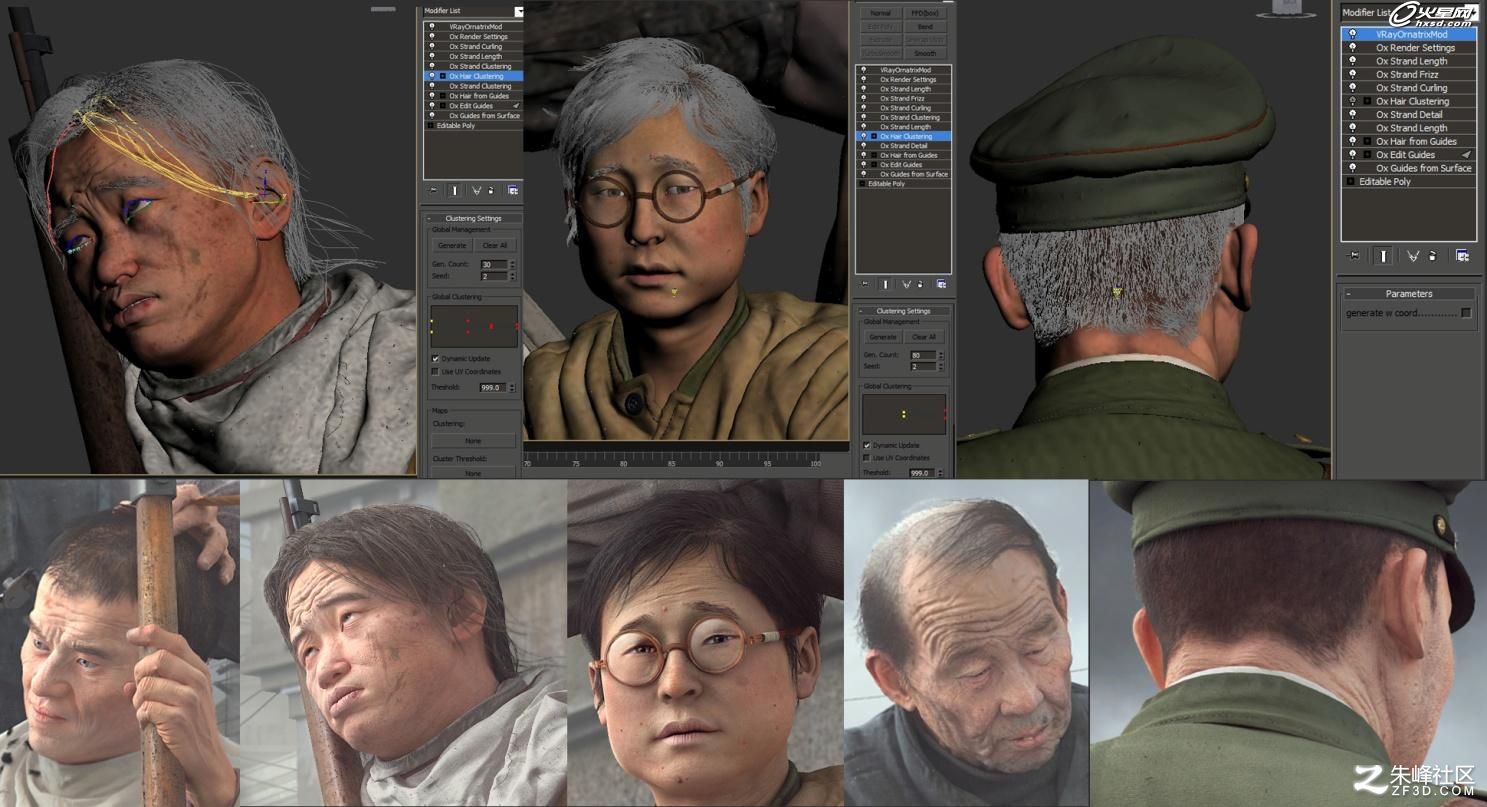
Task: Select Ox Render Settings in left panel
Action: pyautogui.click(x=478, y=36)
